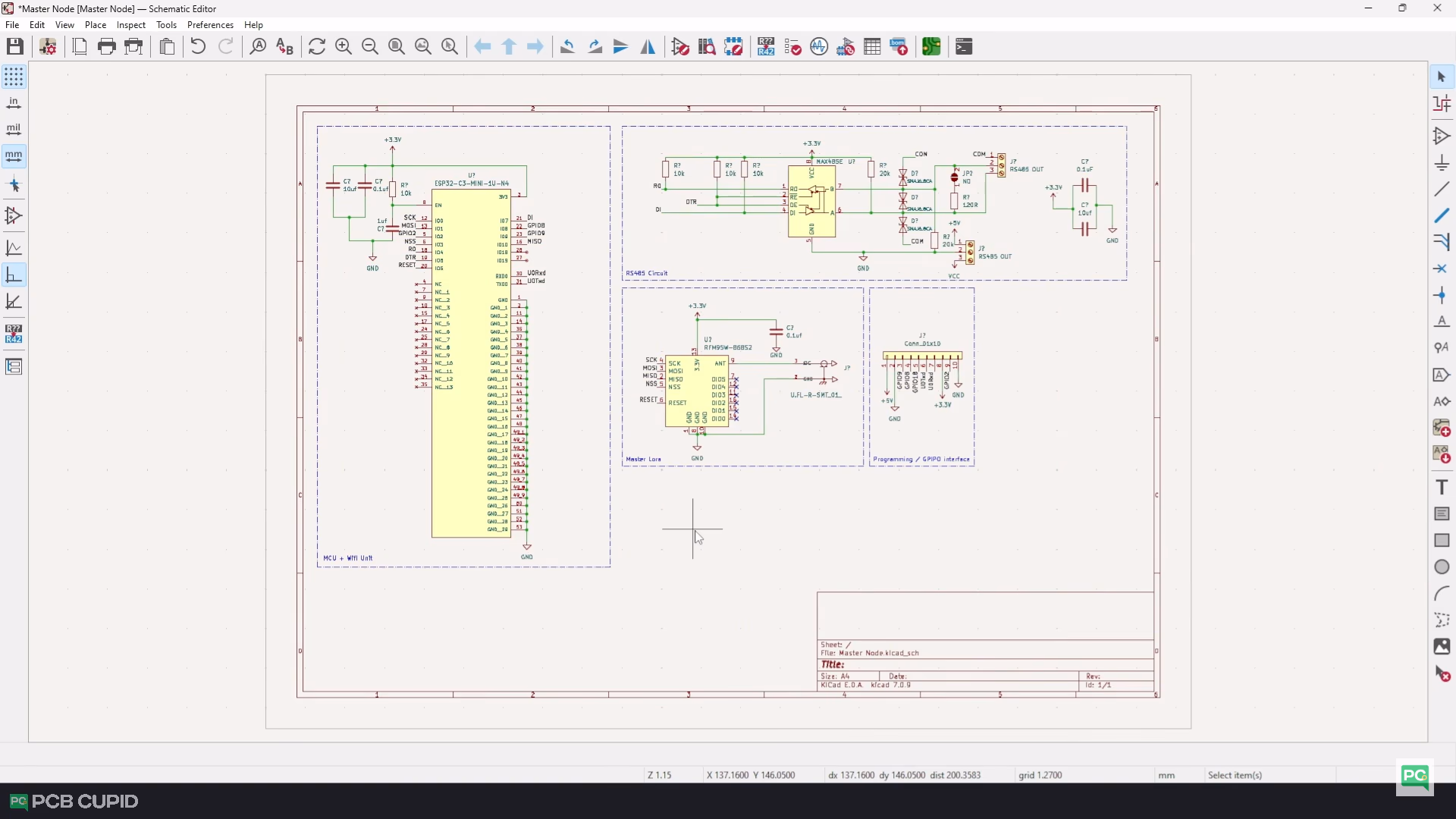Click Zoom to Fit button
The width and height of the screenshot is (1456, 819).
point(397,47)
